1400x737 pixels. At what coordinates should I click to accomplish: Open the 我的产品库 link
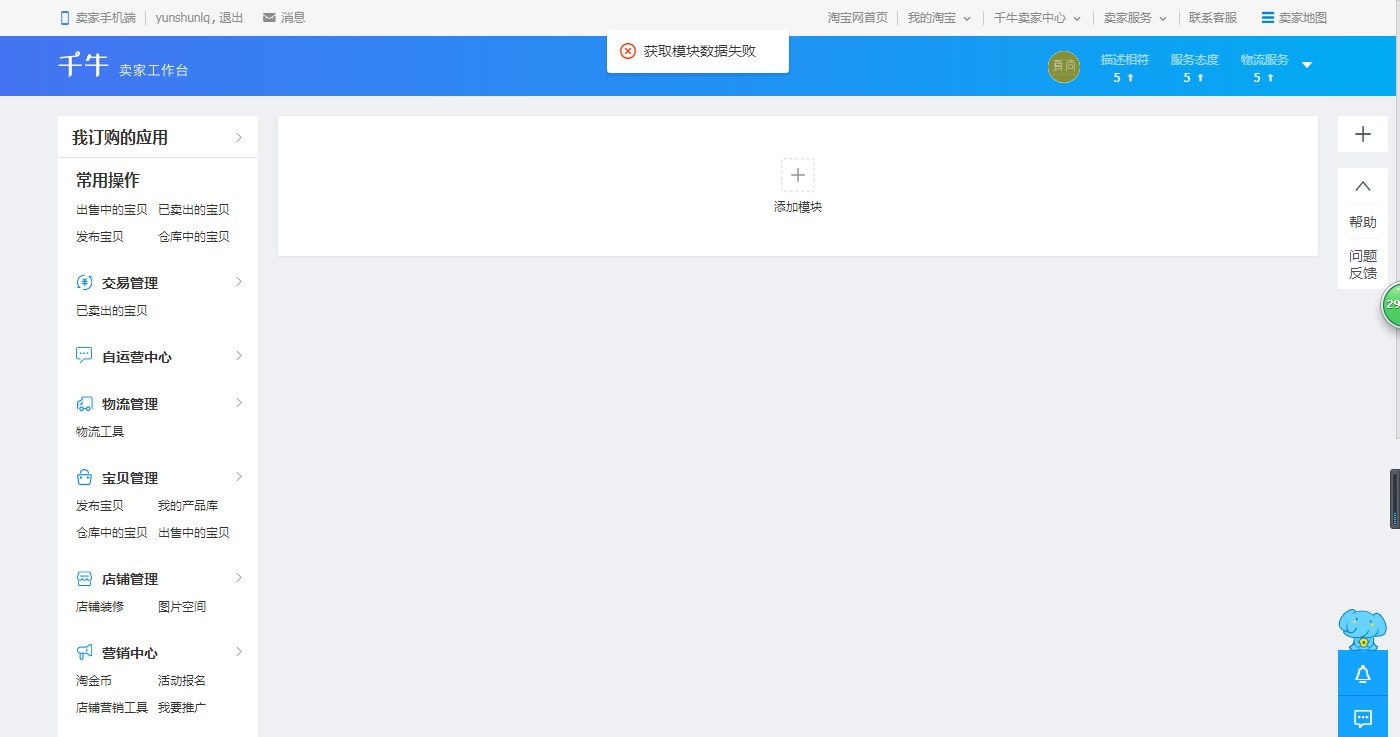(188, 506)
